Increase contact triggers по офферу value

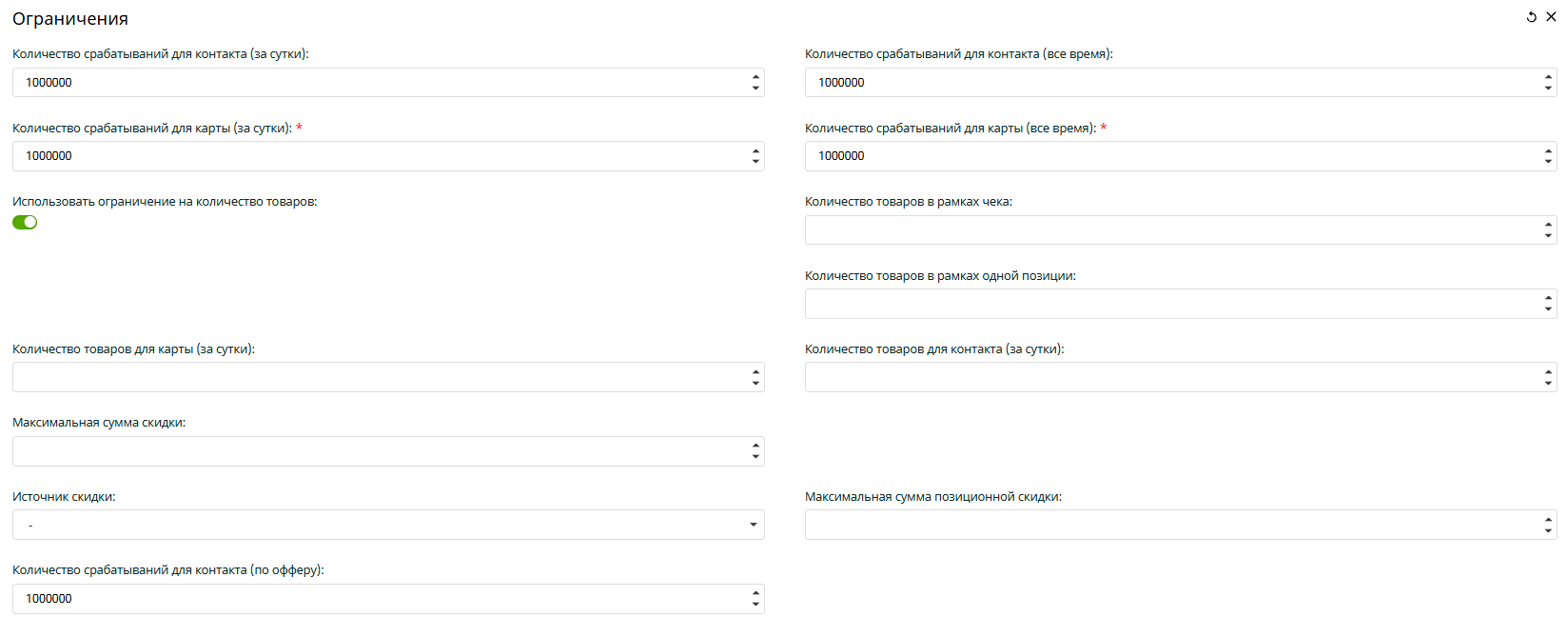coord(755,593)
